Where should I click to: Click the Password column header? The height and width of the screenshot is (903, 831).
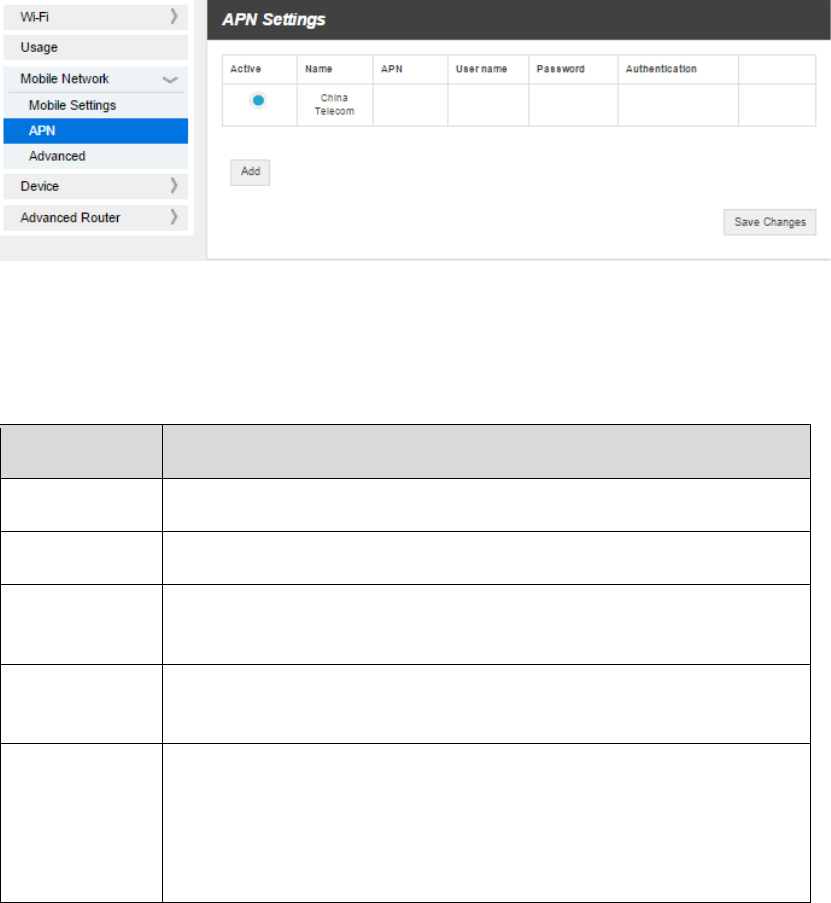click(x=573, y=69)
